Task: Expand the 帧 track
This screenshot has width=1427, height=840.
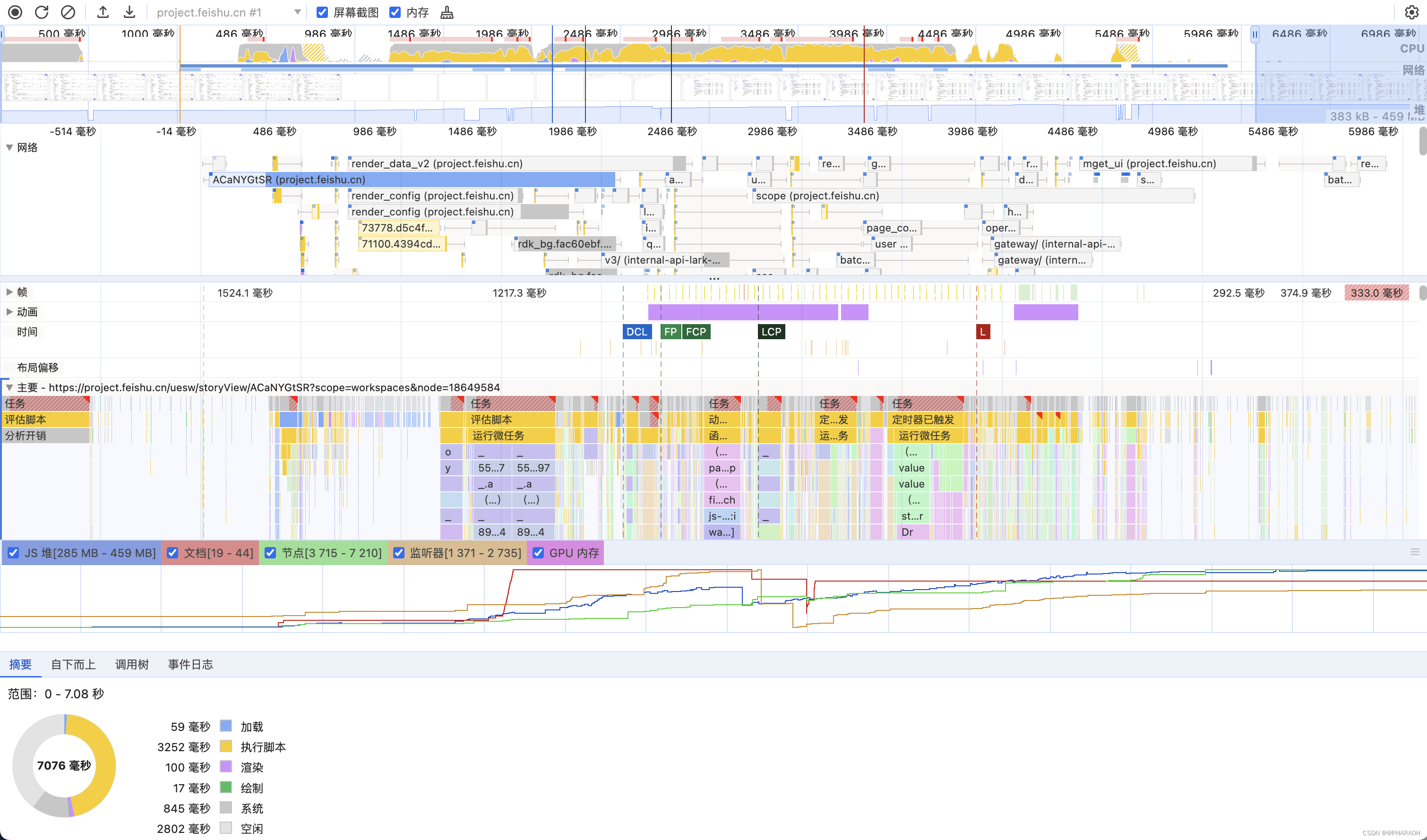Action: (9, 292)
